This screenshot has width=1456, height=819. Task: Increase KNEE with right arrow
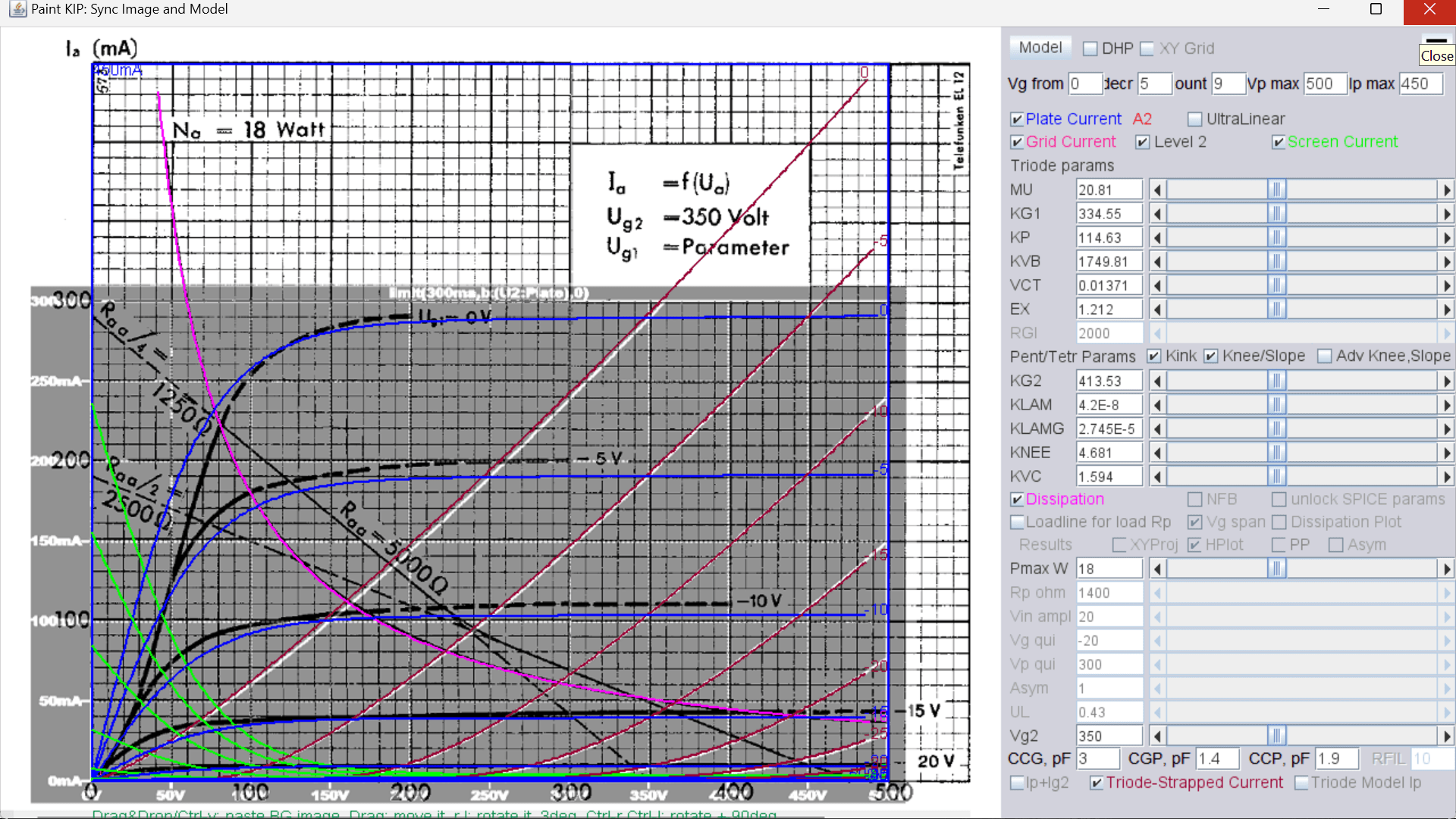point(1446,453)
